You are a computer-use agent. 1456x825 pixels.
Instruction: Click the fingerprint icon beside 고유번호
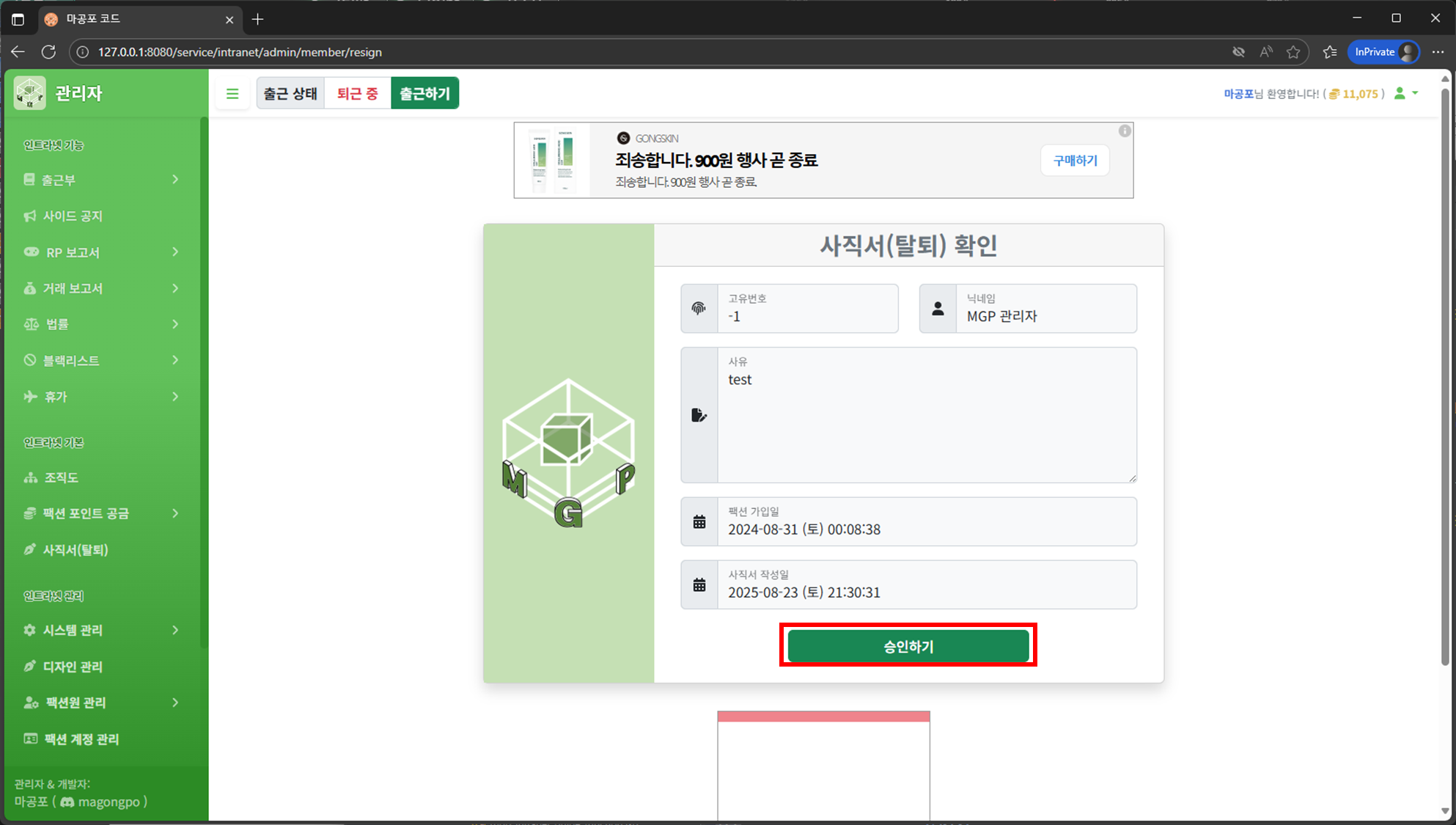point(699,309)
